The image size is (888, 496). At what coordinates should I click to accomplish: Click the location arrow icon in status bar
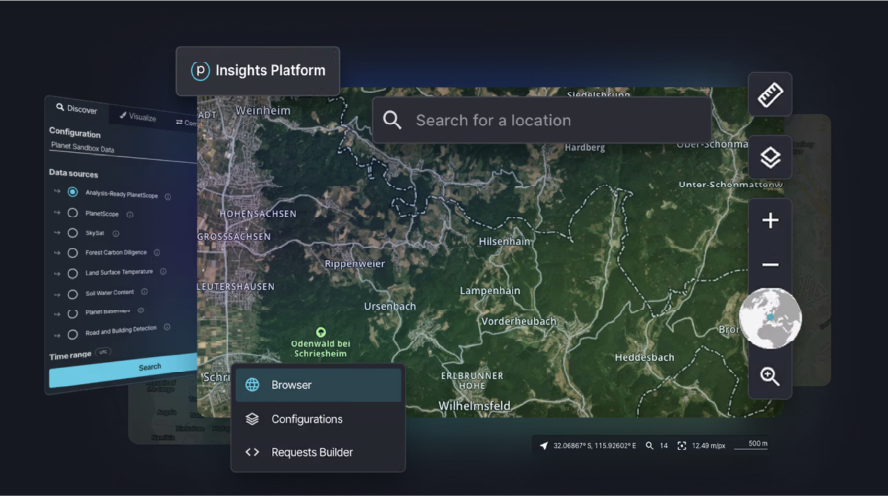[x=544, y=446]
